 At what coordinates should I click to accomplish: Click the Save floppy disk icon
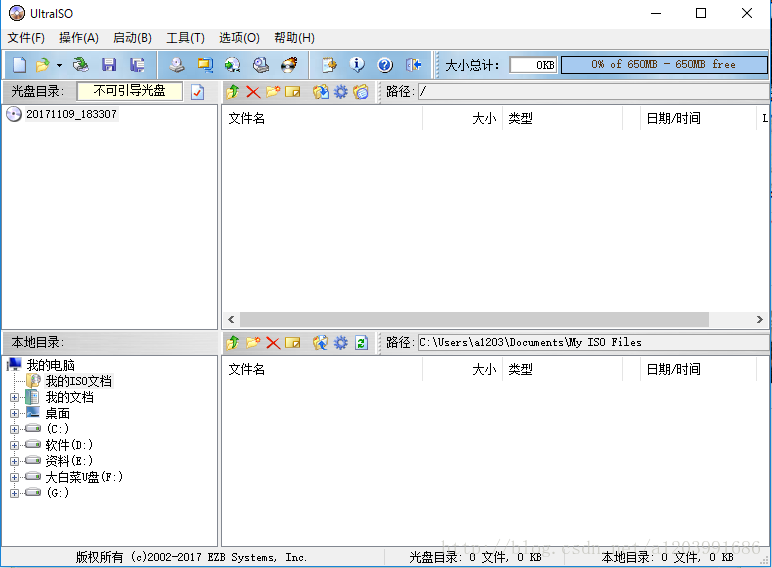tap(108, 65)
